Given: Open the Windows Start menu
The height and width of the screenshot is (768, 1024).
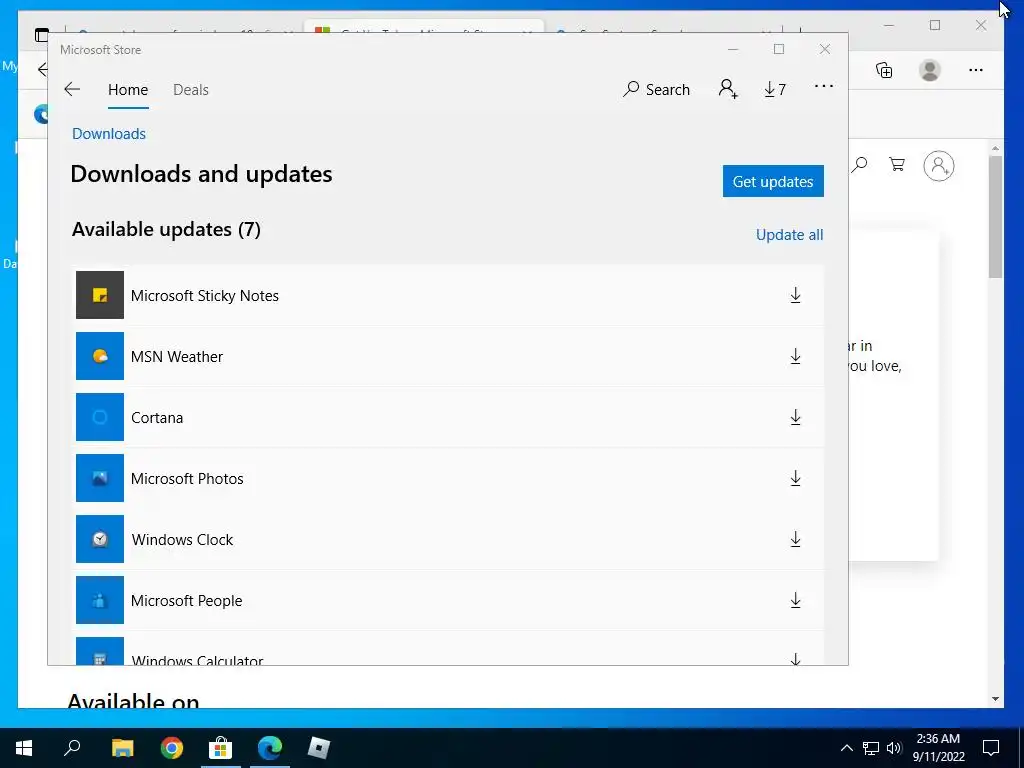Looking at the screenshot, I should (24, 748).
